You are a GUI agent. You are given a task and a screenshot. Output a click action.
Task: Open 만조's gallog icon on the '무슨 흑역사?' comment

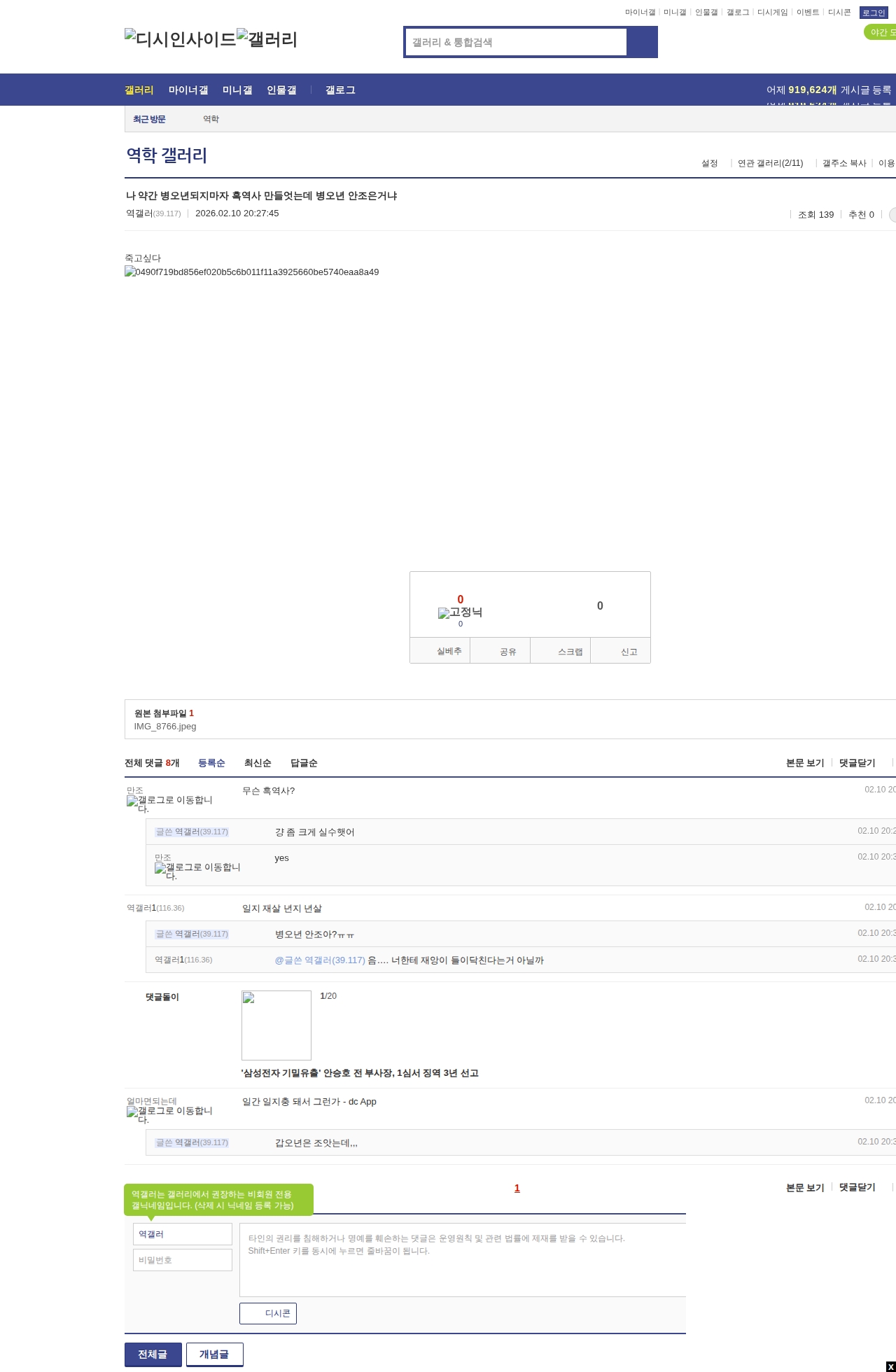pyautogui.click(x=169, y=804)
